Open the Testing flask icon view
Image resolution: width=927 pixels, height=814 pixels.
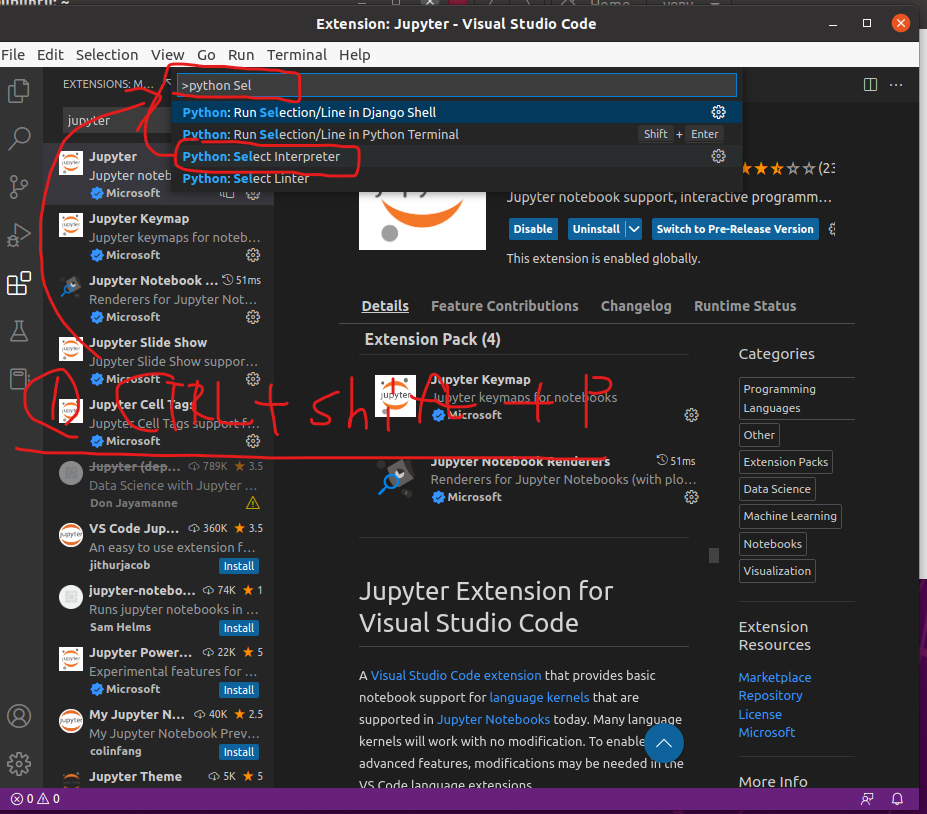[x=19, y=331]
